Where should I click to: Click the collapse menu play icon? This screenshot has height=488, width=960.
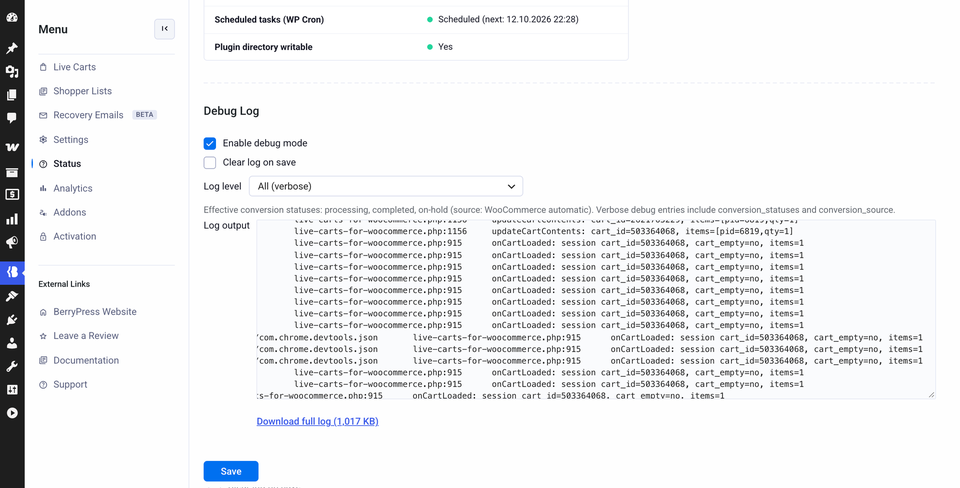point(12,413)
